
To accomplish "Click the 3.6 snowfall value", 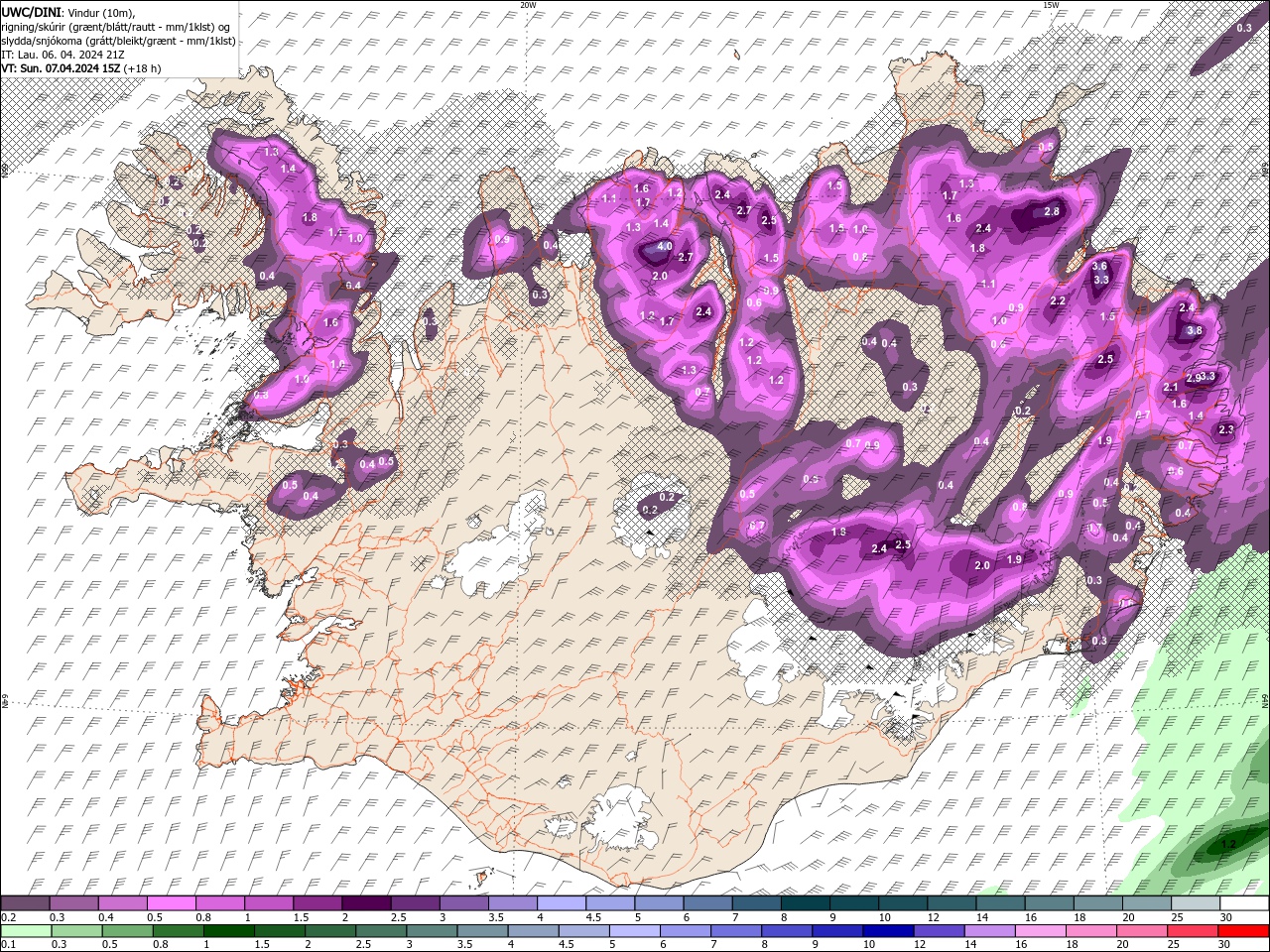I will coord(1099,266).
